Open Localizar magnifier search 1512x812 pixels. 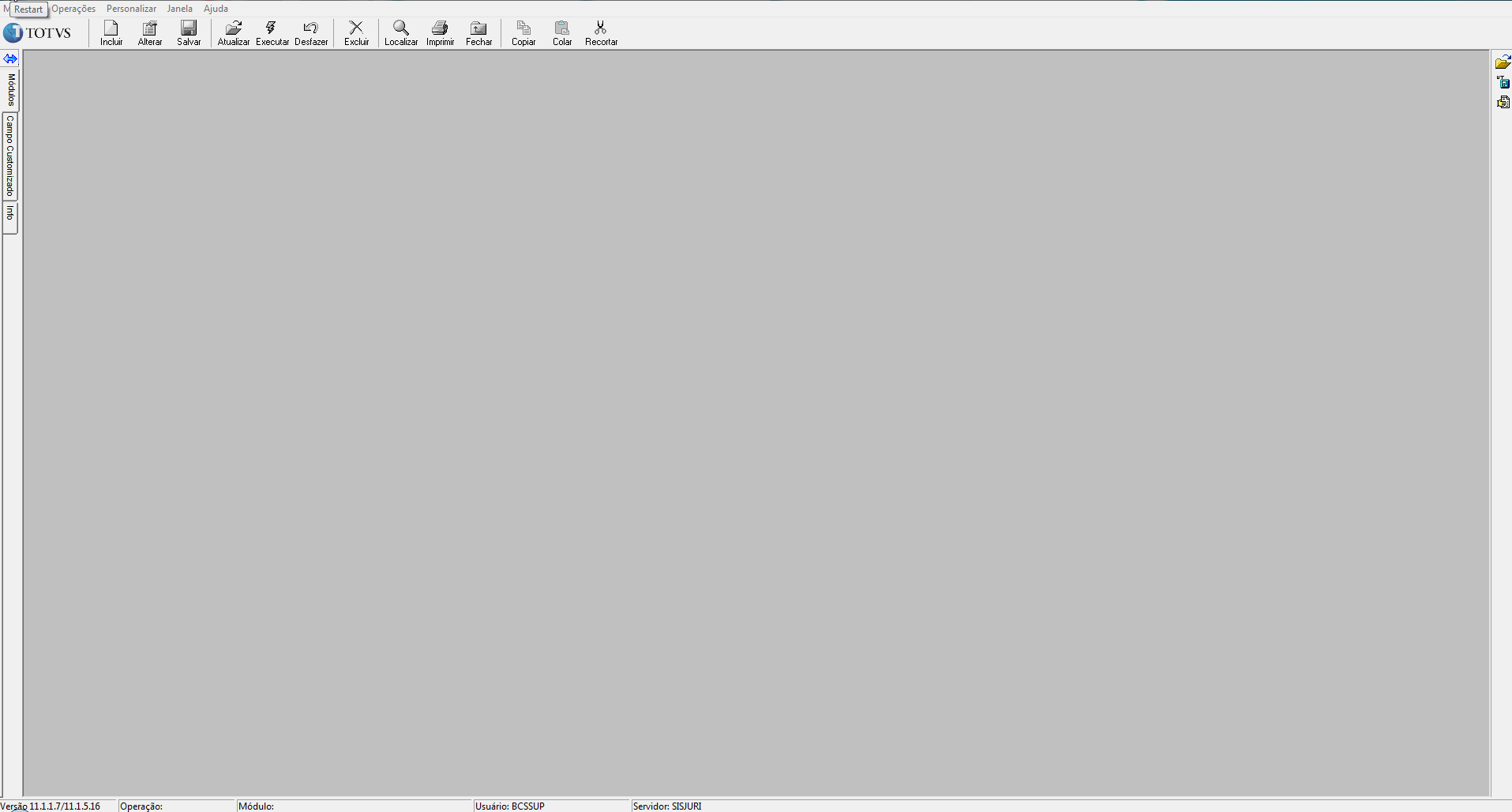[401, 33]
